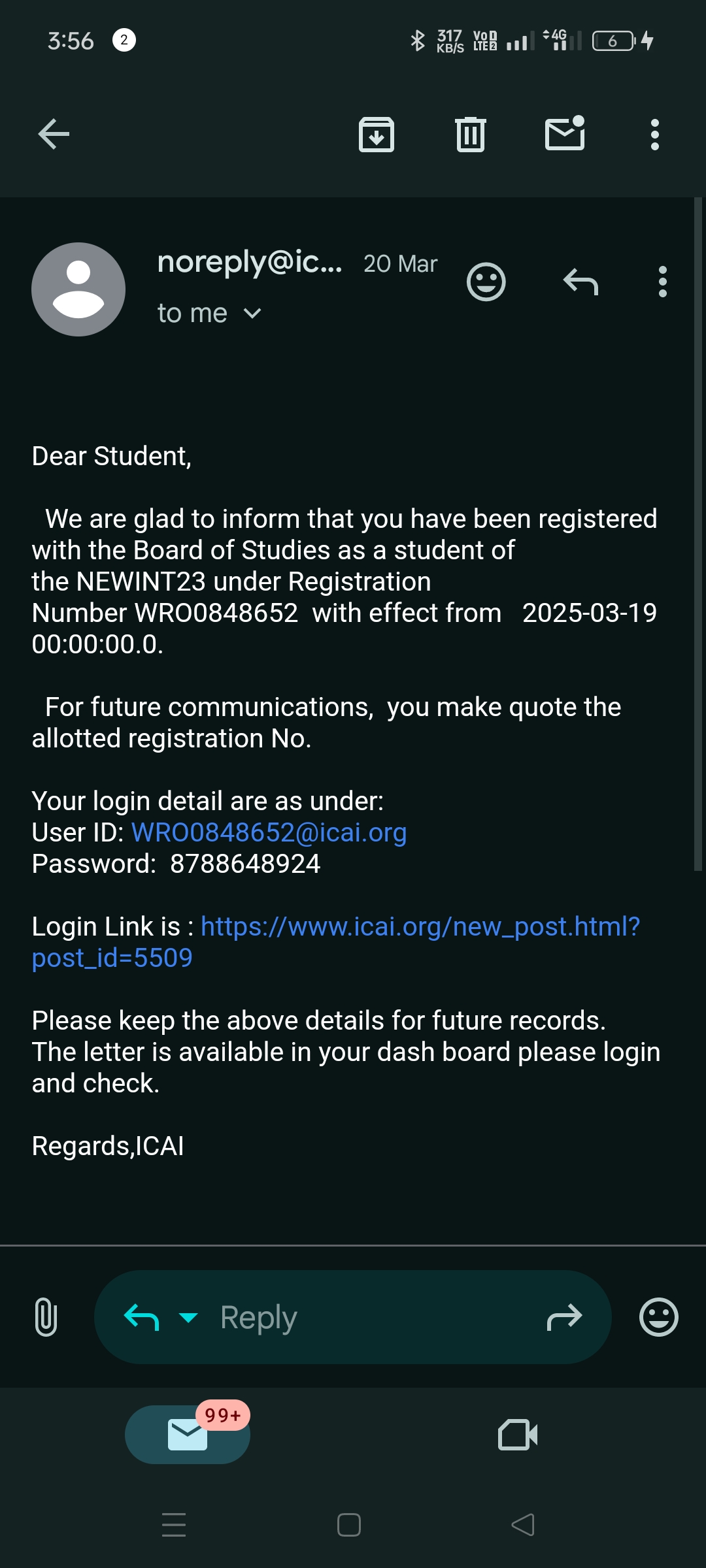Switch to the Meet video tab
706x1568 pixels.
518,1435
